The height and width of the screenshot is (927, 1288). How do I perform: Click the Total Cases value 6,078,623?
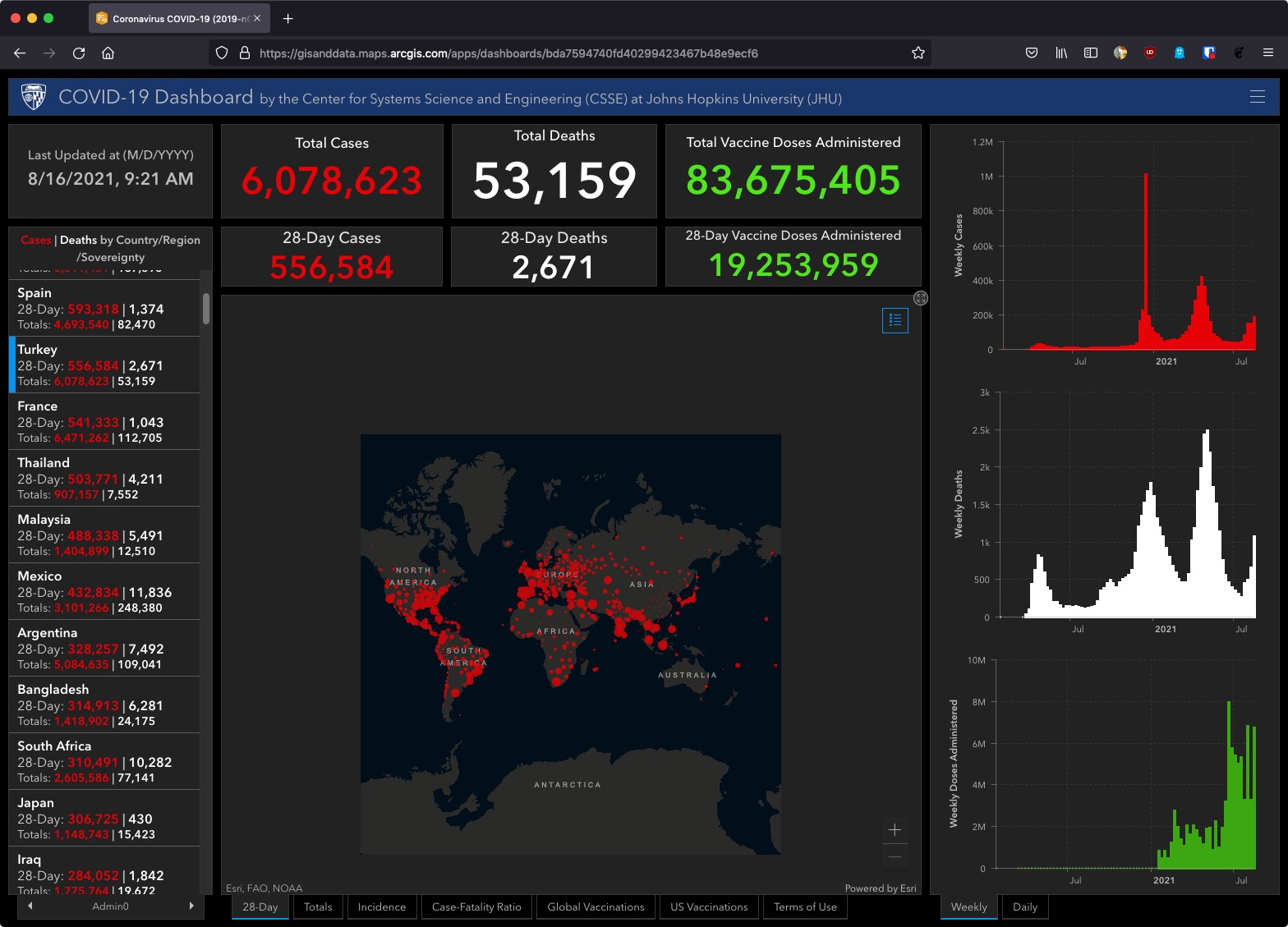click(332, 181)
